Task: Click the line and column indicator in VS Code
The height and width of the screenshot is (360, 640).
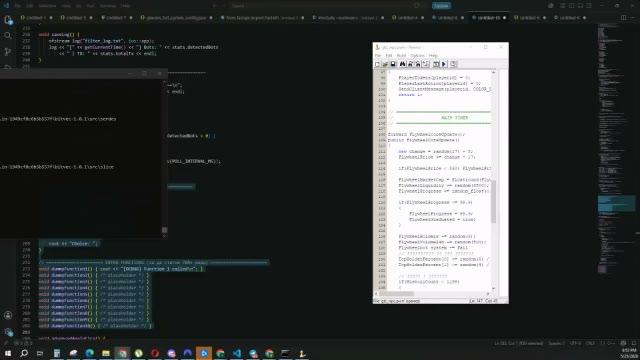Action: pos(518,343)
